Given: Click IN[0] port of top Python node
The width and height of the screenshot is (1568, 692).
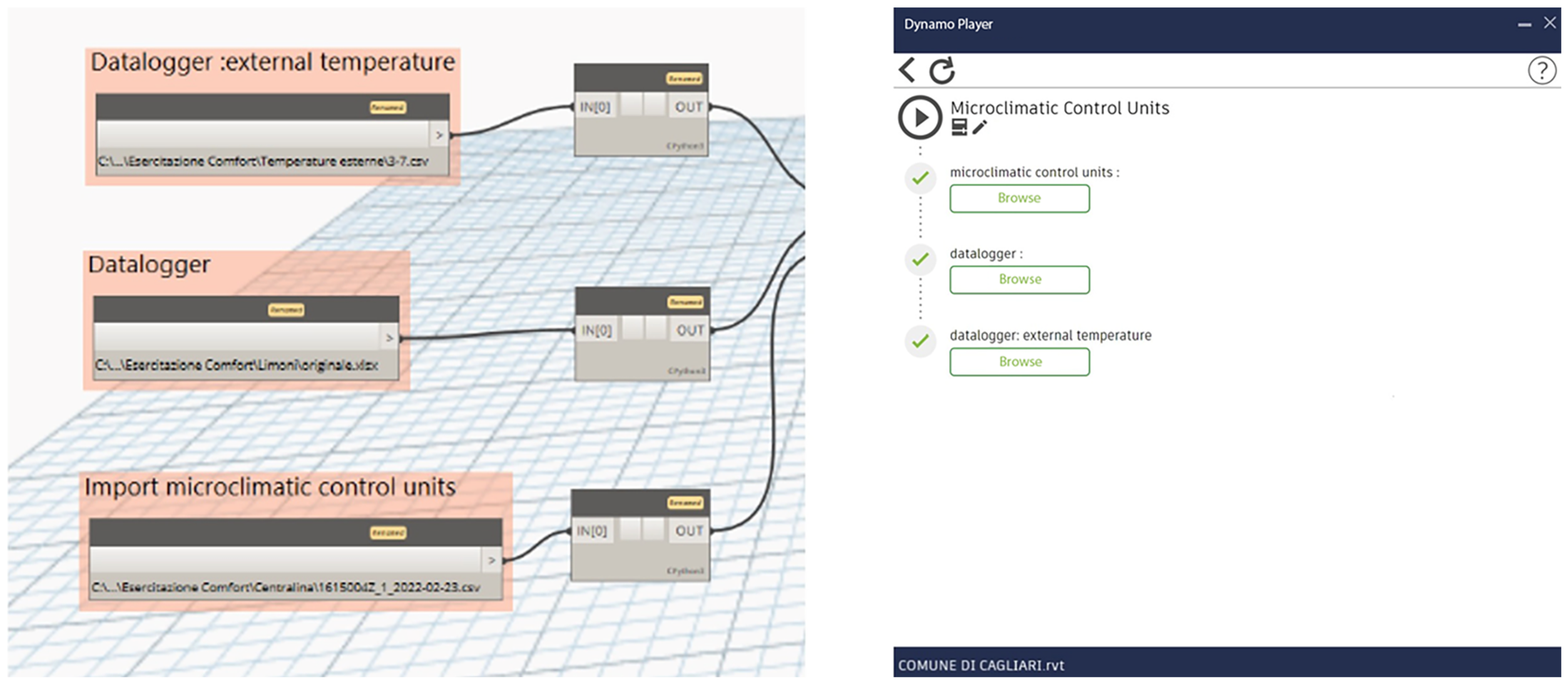Looking at the screenshot, I should [x=595, y=107].
